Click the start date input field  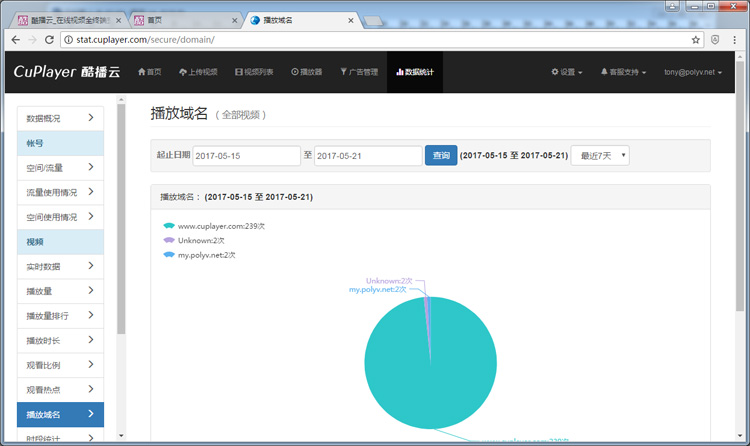point(246,156)
